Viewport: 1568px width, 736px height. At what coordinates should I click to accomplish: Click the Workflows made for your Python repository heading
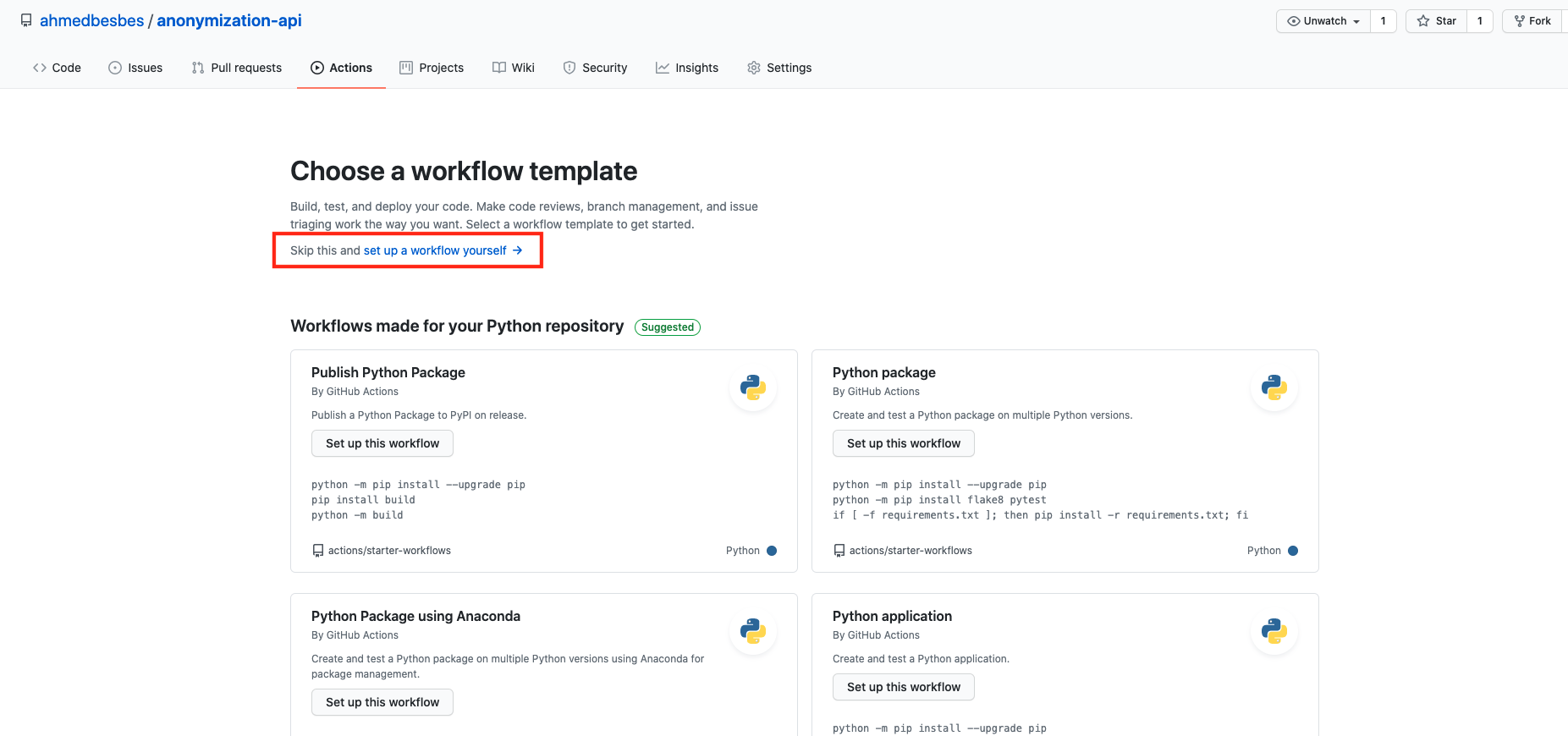click(x=457, y=327)
